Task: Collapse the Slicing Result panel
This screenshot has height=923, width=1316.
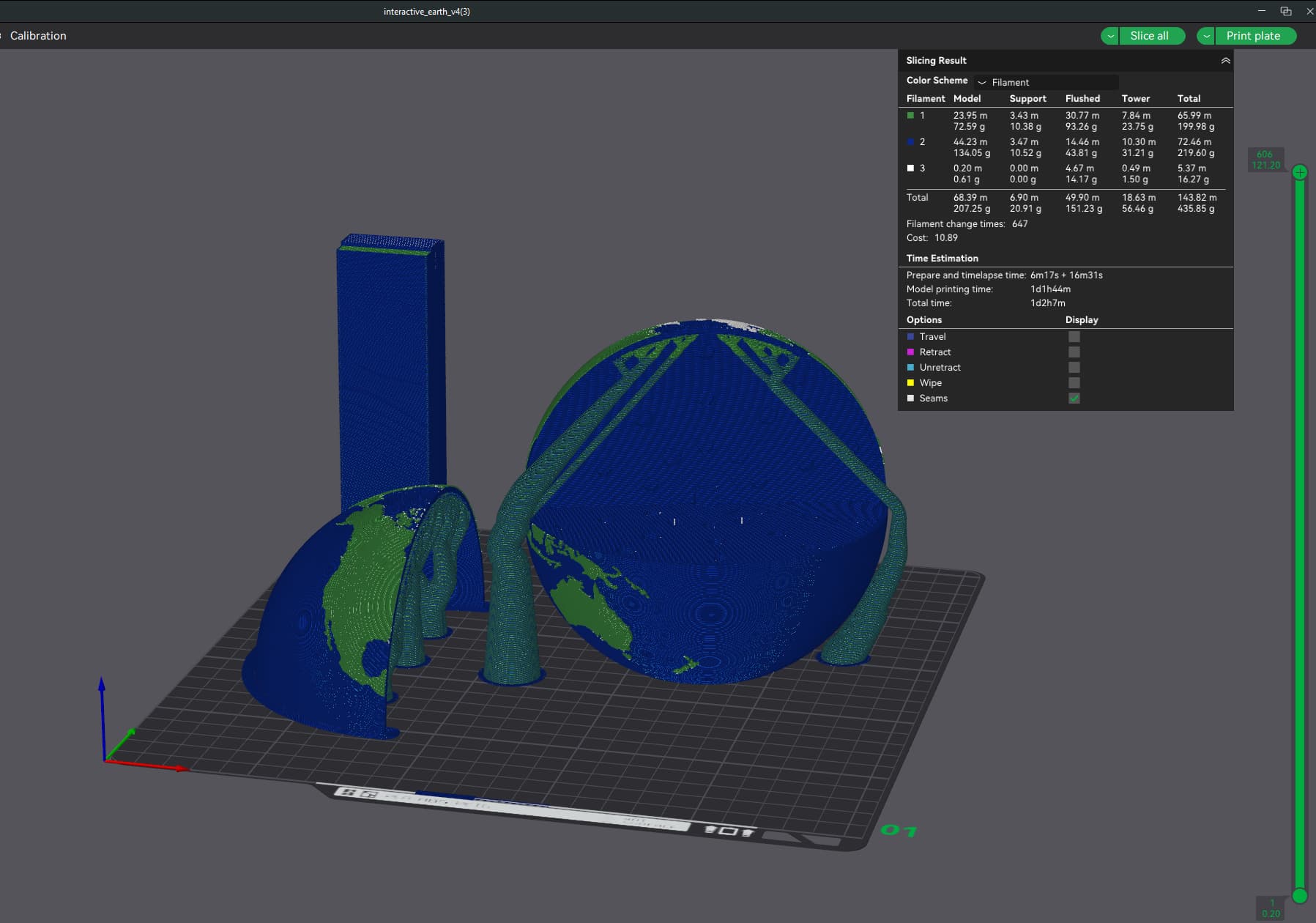Action: click(x=1225, y=61)
